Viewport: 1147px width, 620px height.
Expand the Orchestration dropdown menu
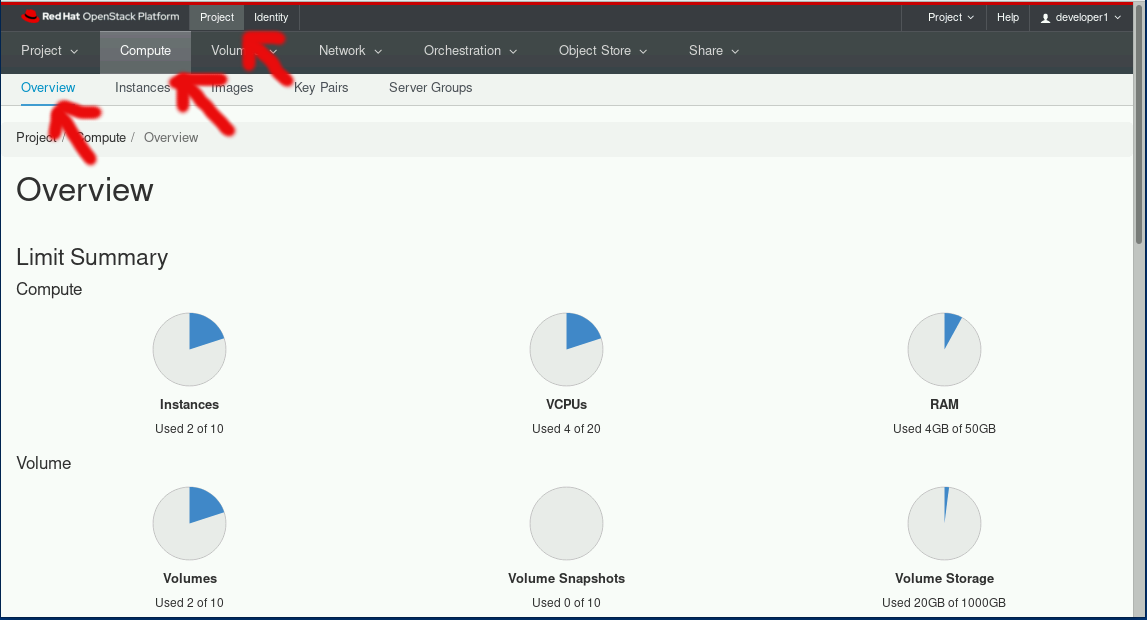click(470, 50)
